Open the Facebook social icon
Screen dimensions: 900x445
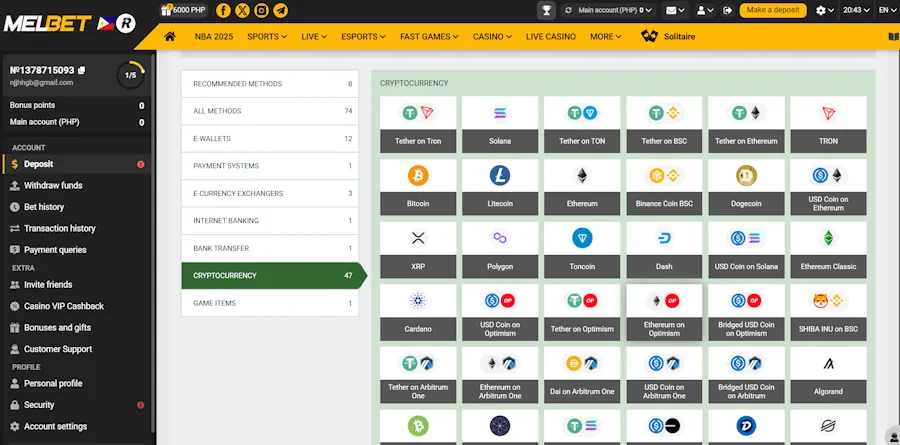(223, 10)
